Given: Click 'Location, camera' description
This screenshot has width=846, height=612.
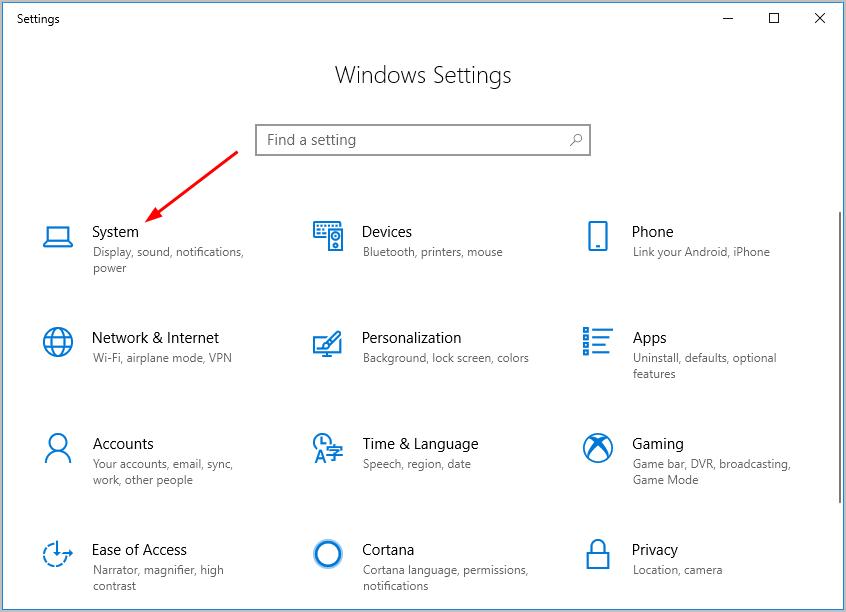Looking at the screenshot, I should [x=677, y=570].
